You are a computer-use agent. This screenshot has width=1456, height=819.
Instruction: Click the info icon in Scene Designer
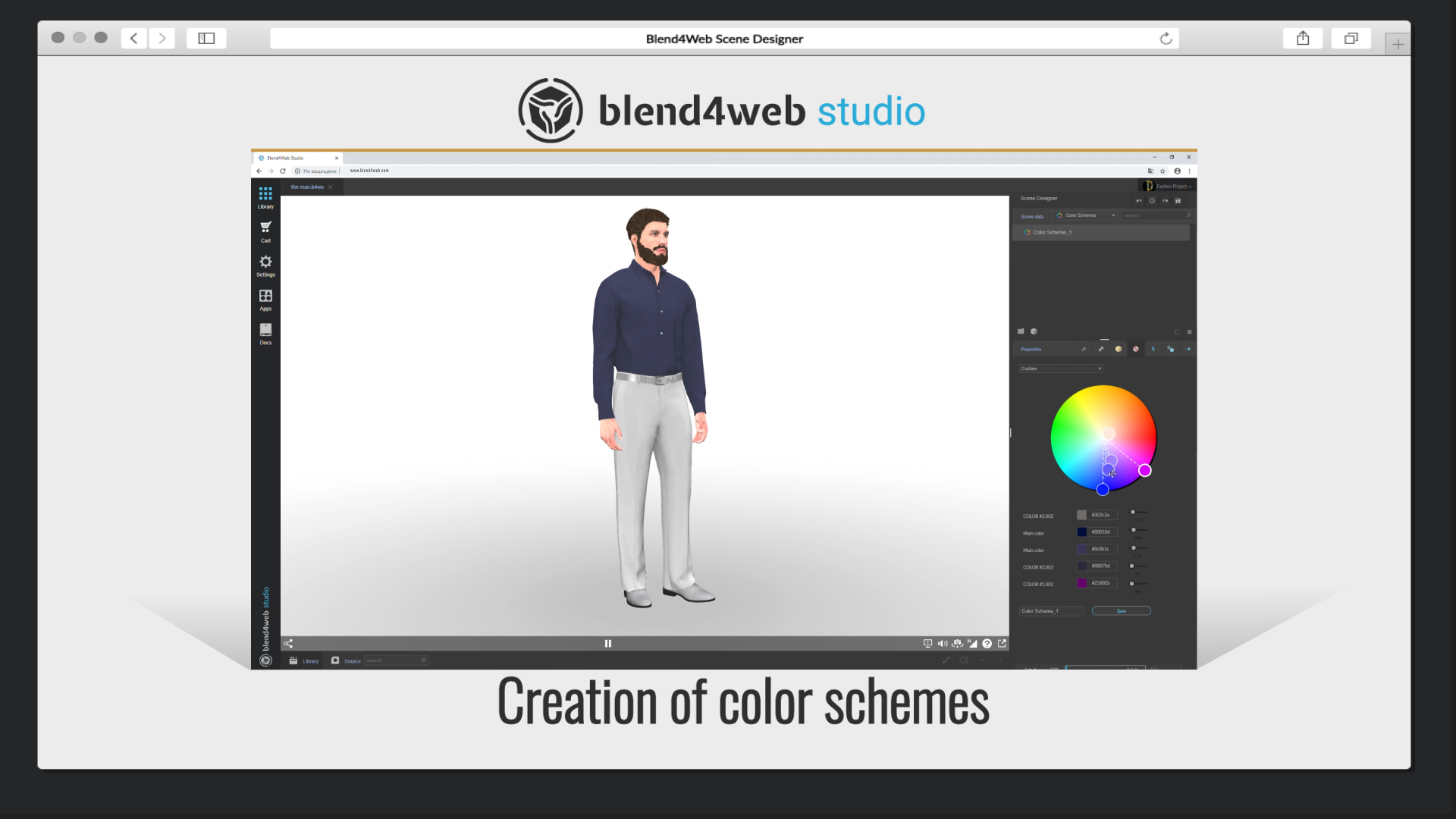point(1152,201)
